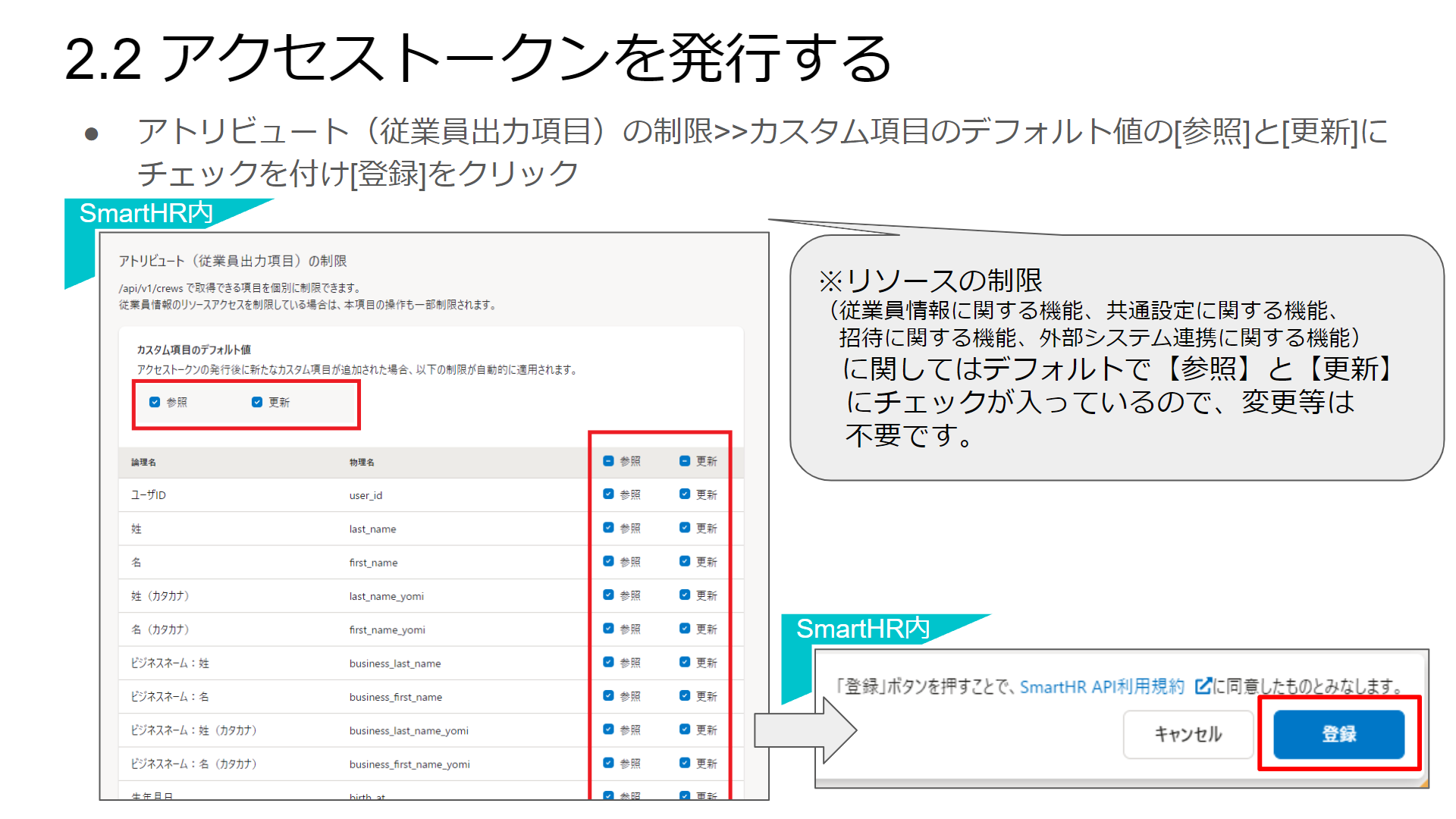Viewport: 1456px width, 819px height.
Task: Uncheck 更新 for the last_name_yomi row
Action: pyautogui.click(x=685, y=595)
